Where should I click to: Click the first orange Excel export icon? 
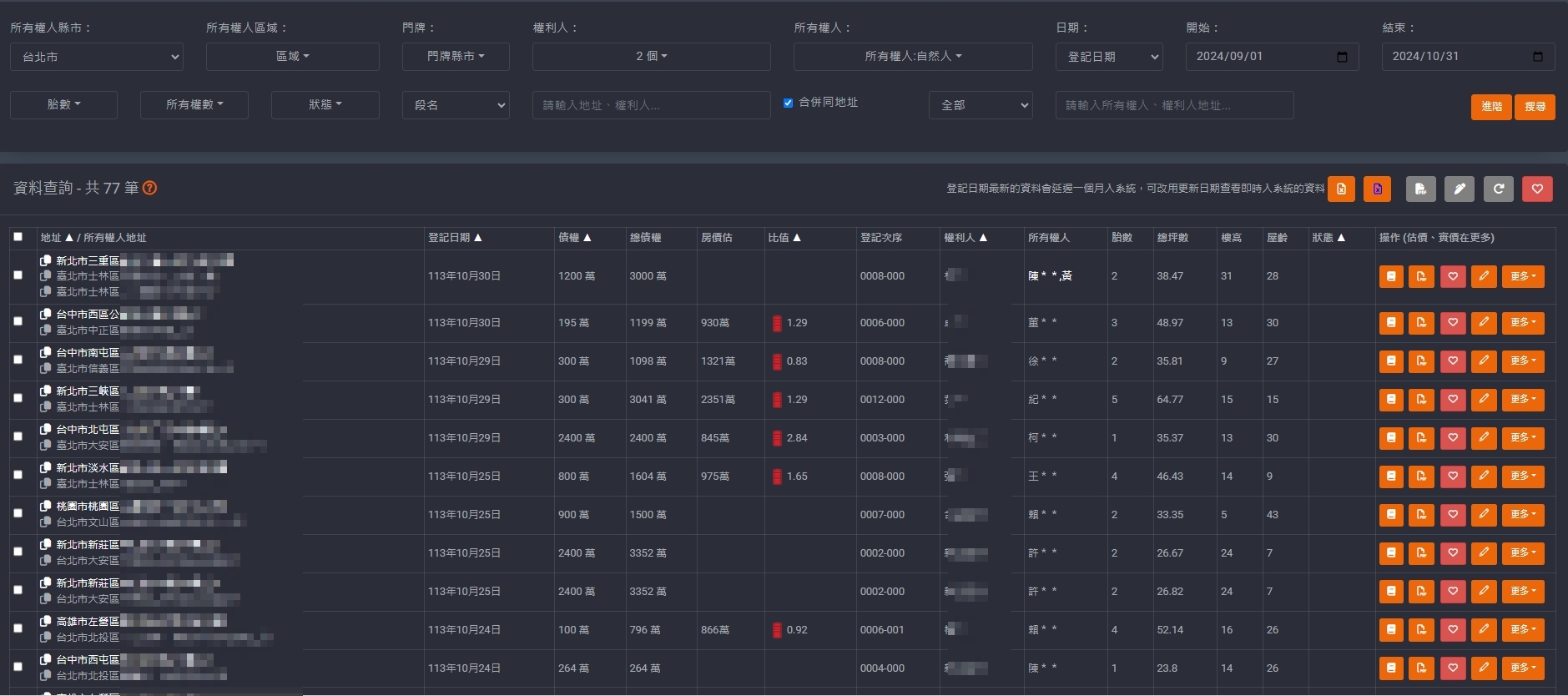coord(1341,189)
